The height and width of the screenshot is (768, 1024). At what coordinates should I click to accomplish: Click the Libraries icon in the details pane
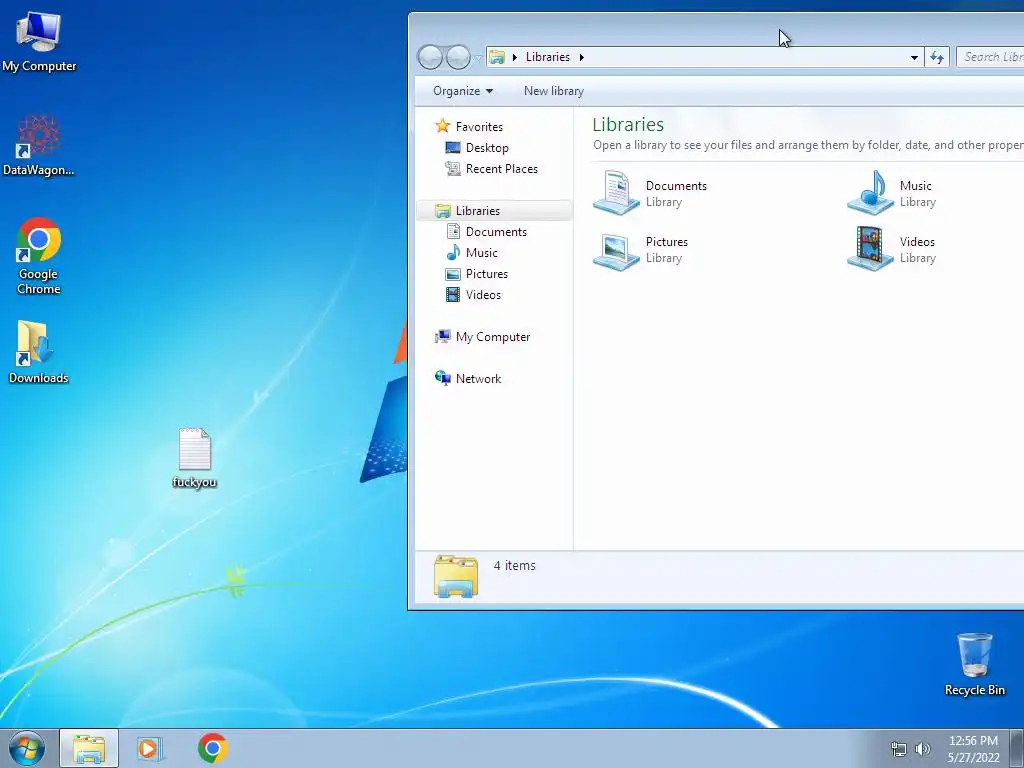click(456, 576)
